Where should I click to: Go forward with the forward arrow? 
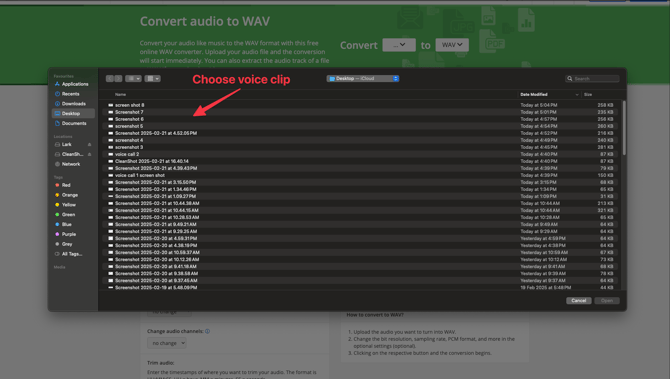coord(118,79)
